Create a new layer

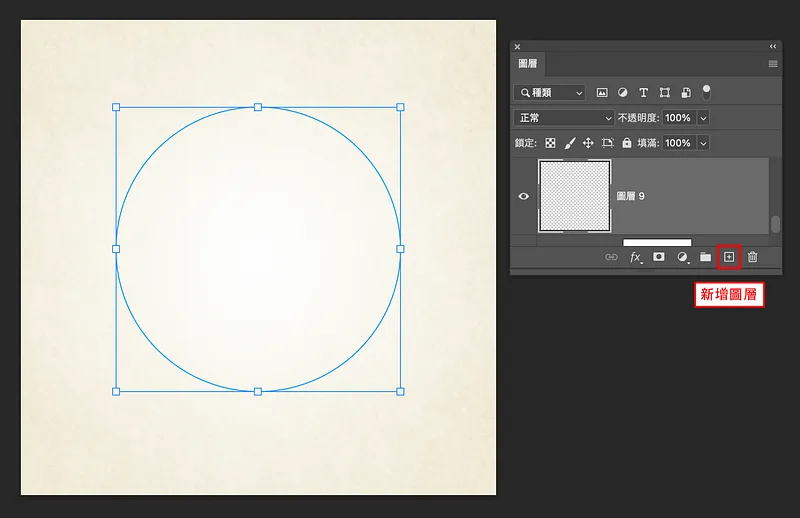tap(729, 257)
